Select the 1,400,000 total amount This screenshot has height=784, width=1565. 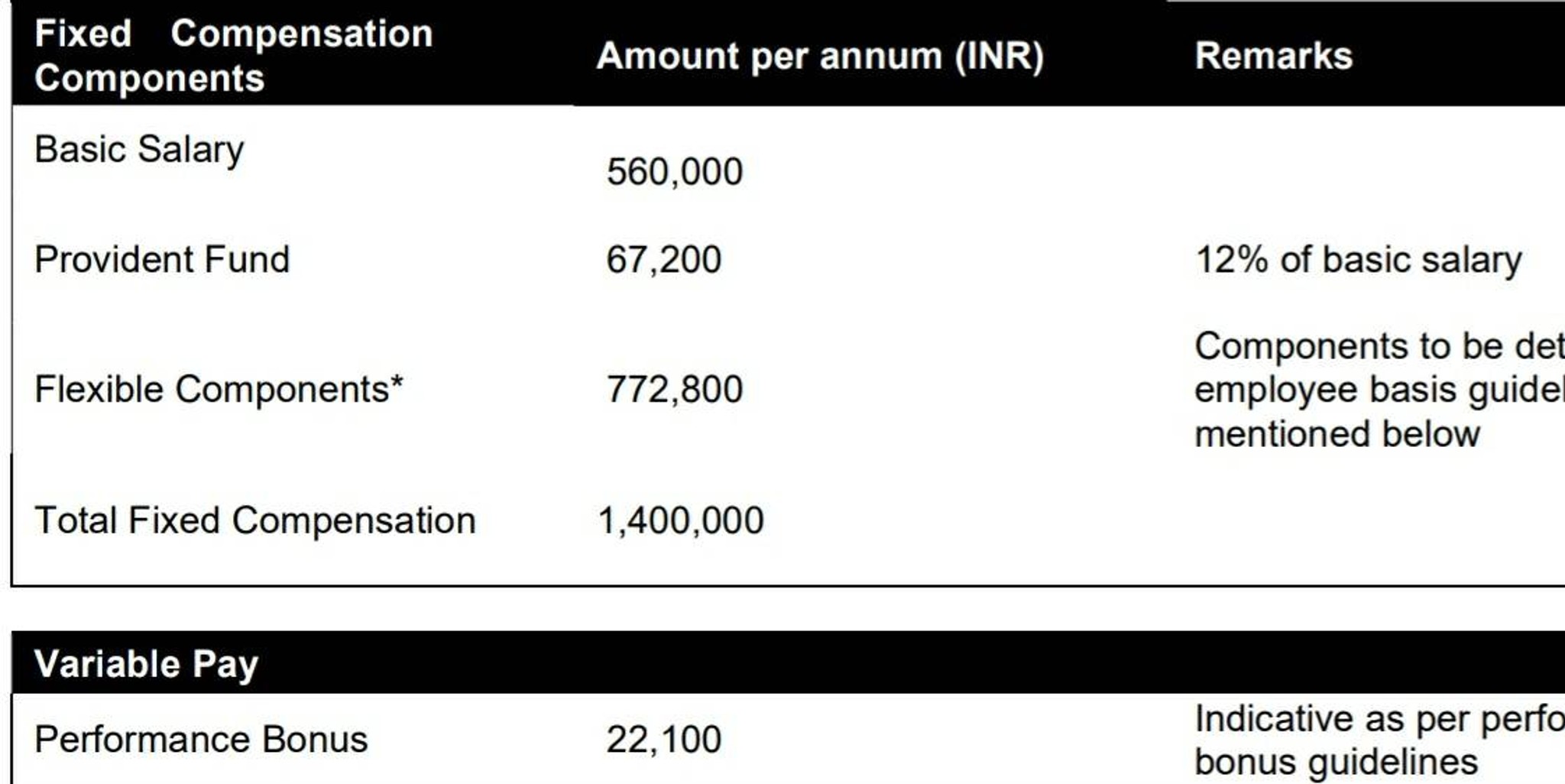click(680, 521)
